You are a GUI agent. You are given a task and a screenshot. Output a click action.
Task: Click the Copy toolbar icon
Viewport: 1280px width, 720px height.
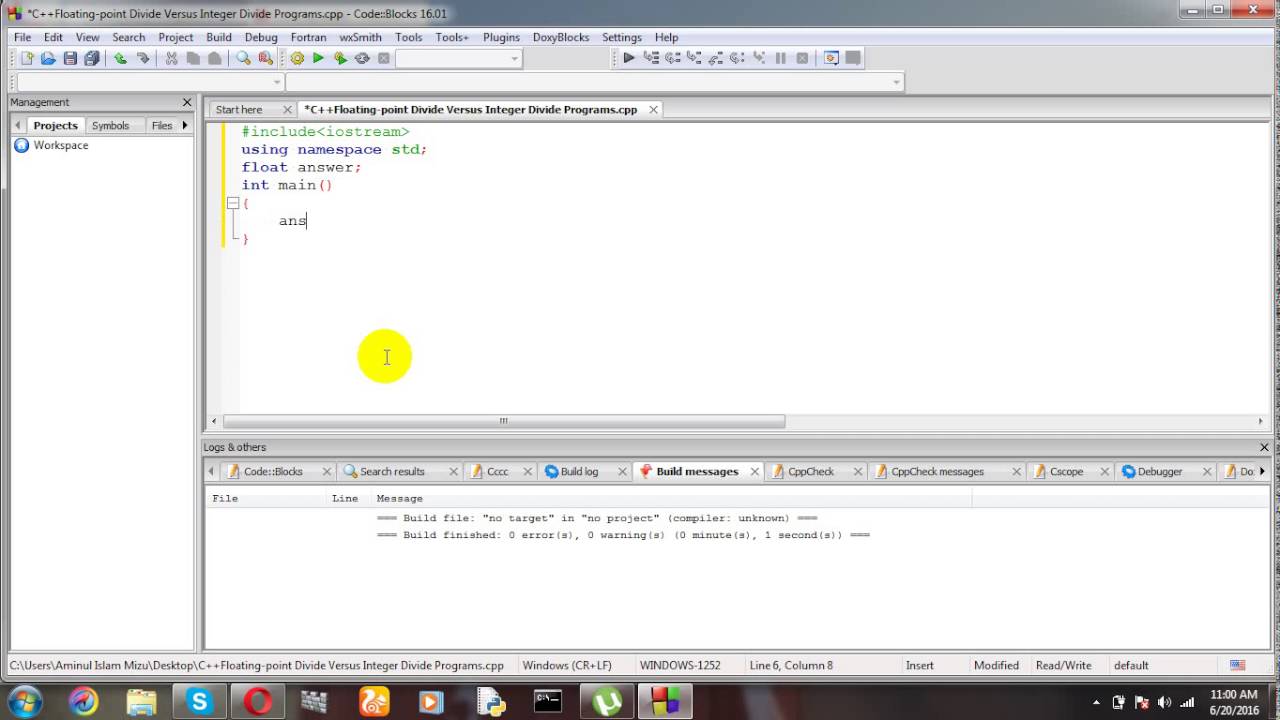click(193, 58)
